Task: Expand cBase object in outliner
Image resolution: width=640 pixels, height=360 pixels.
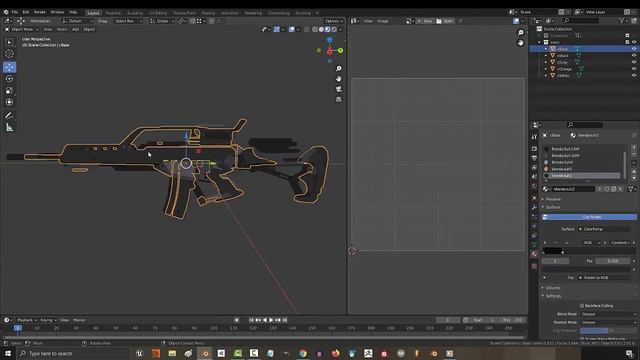Action: pos(546,49)
